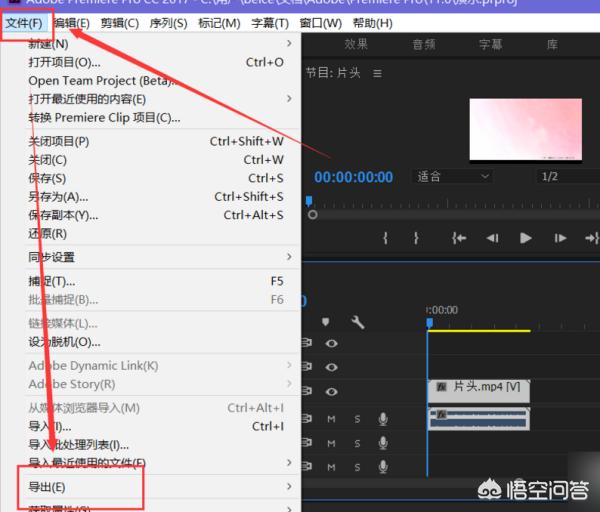The width and height of the screenshot is (600, 512).
Task: Open the 节目: 片头 panel menu icon
Action: coord(377,73)
